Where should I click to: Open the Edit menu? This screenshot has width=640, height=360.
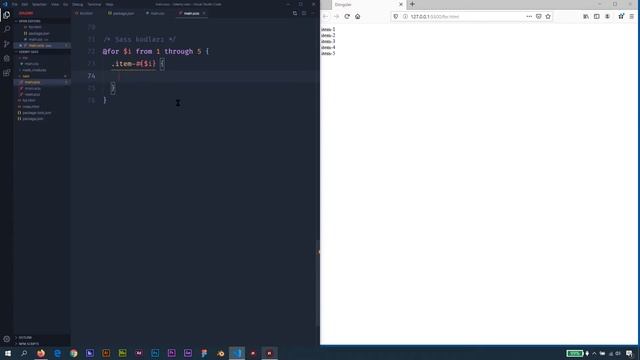24,4
